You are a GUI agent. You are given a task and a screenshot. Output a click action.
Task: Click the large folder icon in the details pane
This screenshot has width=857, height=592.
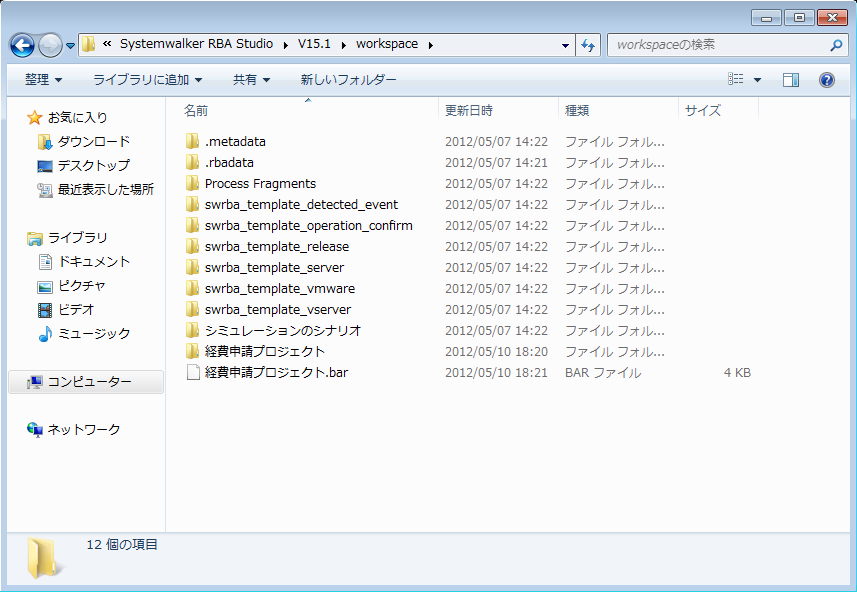point(44,558)
